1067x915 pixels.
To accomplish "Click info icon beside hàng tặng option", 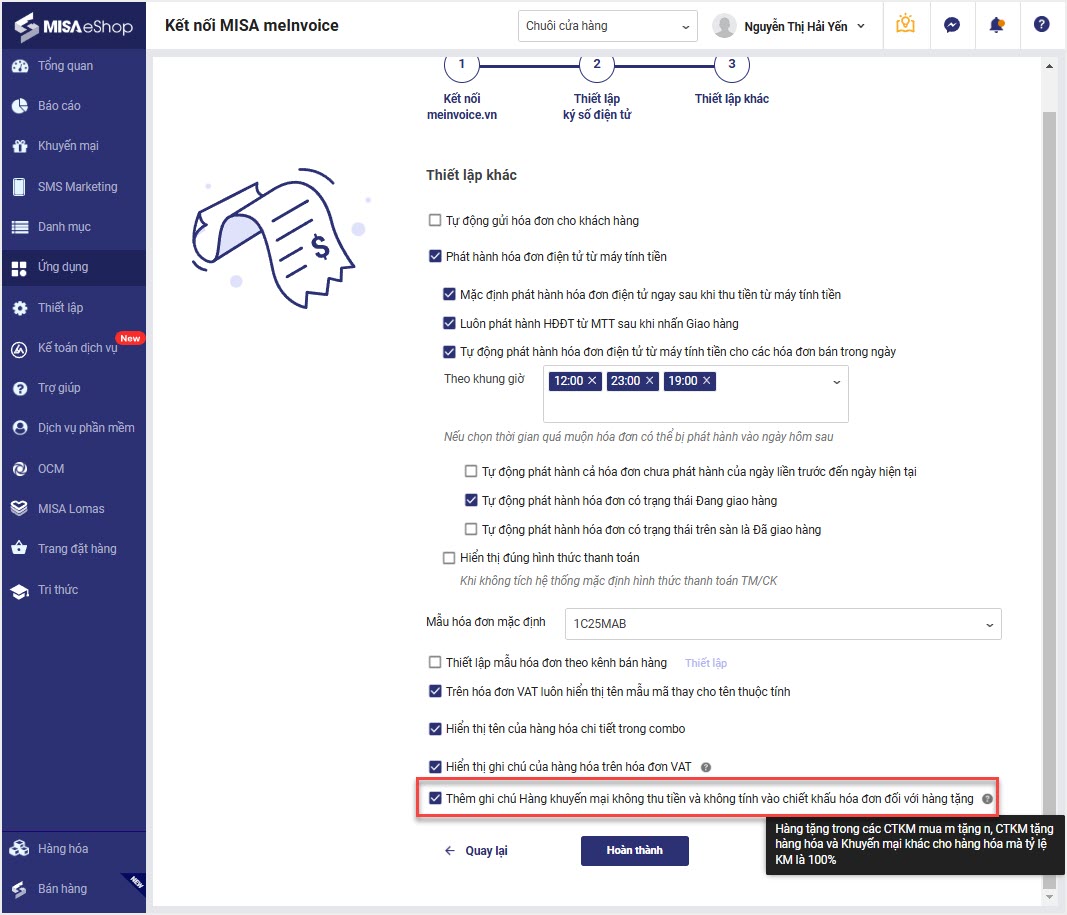I will [987, 799].
